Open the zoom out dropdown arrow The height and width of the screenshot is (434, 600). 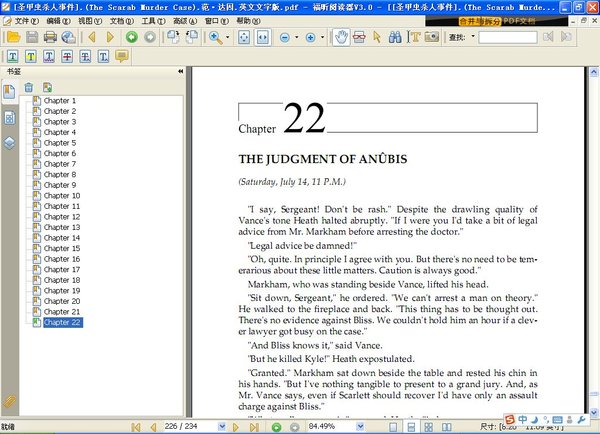297,37
